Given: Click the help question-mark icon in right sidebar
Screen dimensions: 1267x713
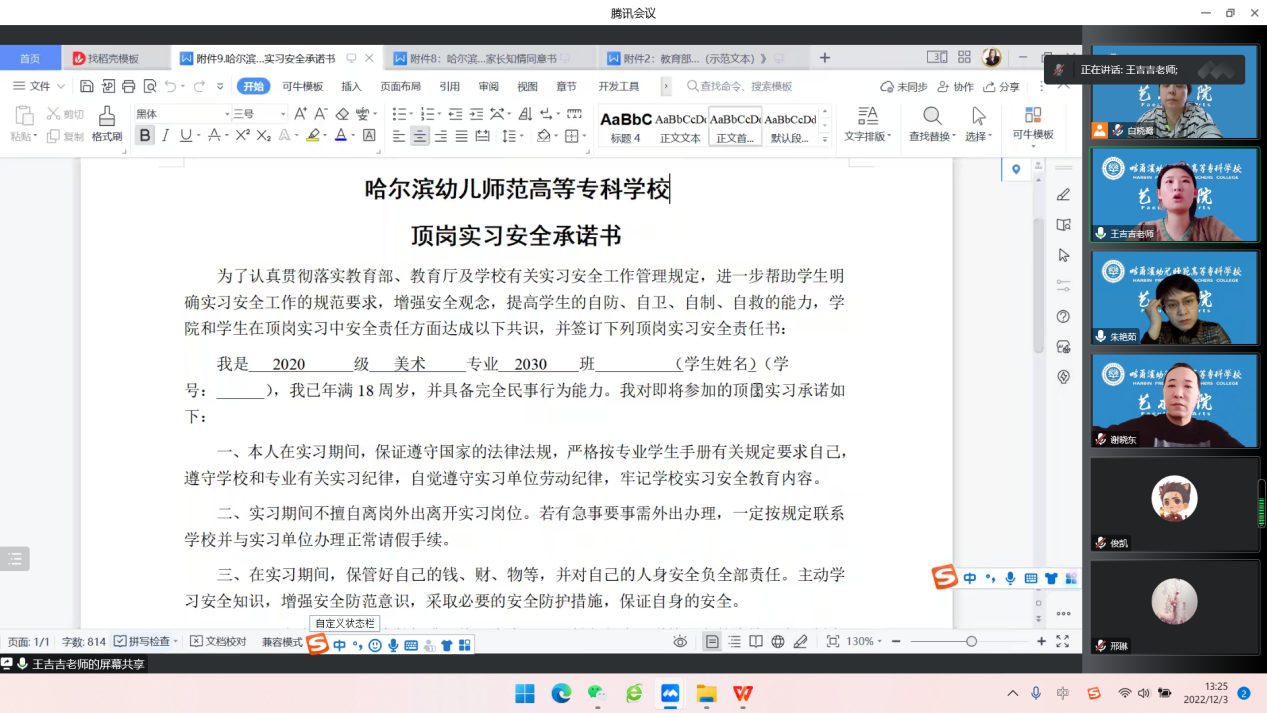Looking at the screenshot, I should [x=1064, y=316].
